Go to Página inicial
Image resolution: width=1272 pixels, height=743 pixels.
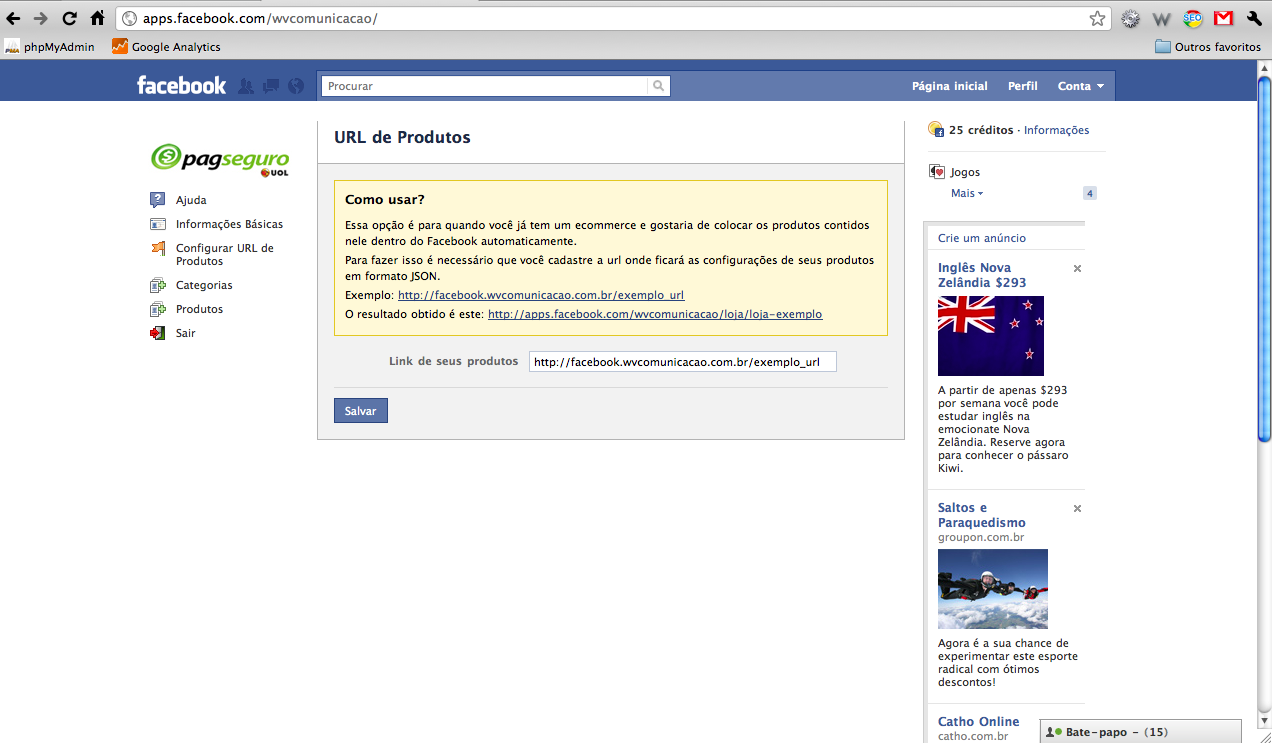[949, 86]
